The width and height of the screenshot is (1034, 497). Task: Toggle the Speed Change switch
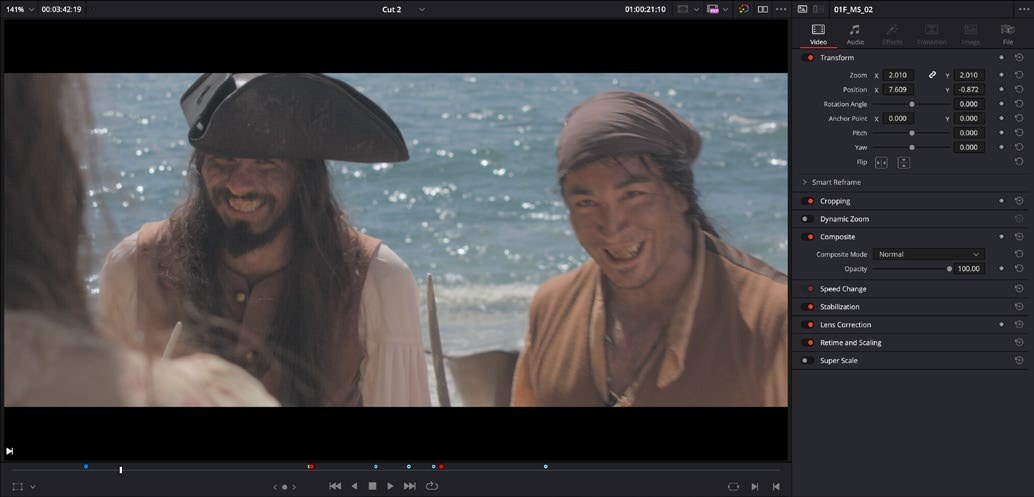click(808, 289)
